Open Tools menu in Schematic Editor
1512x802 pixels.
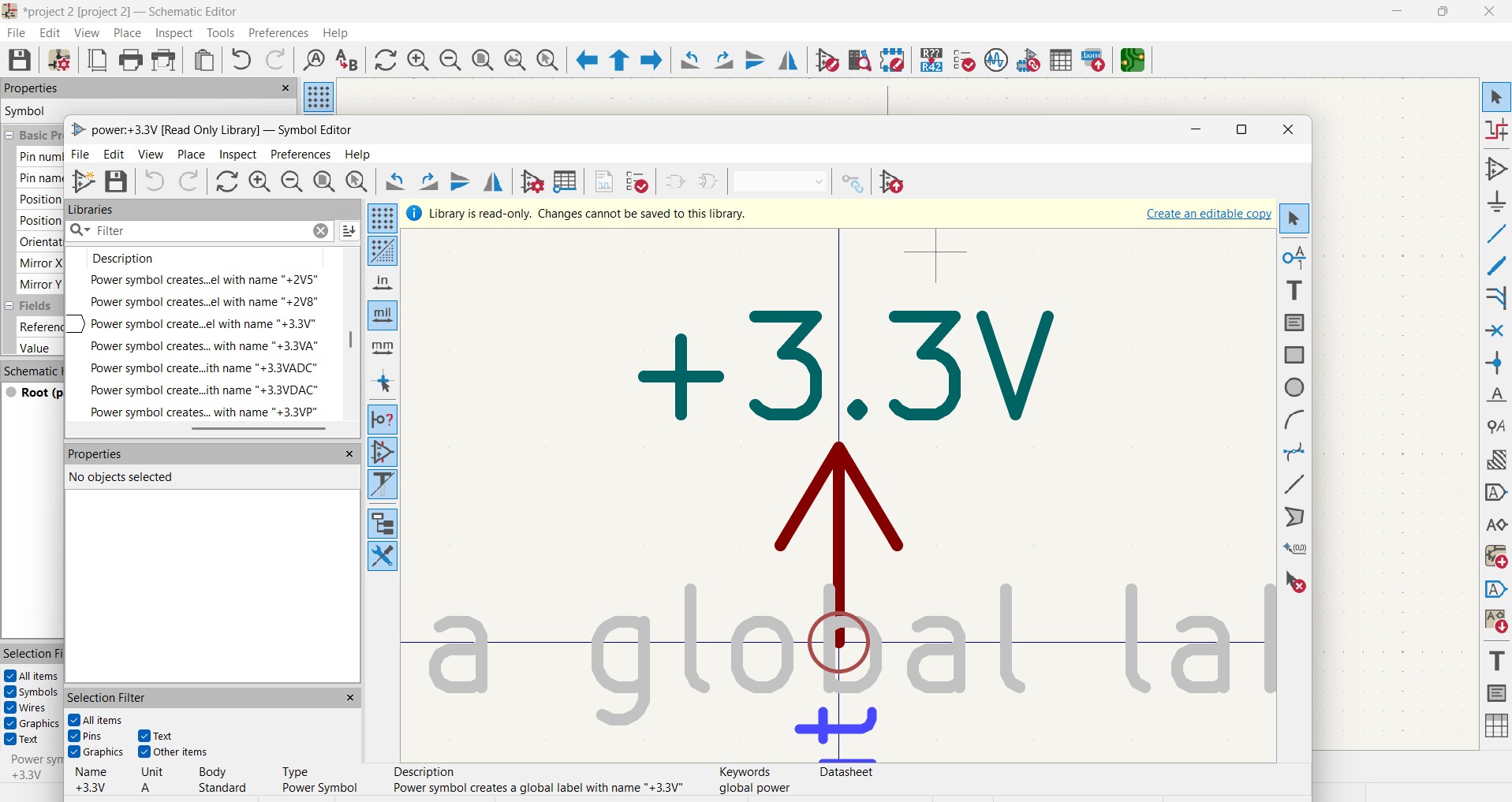221,33
